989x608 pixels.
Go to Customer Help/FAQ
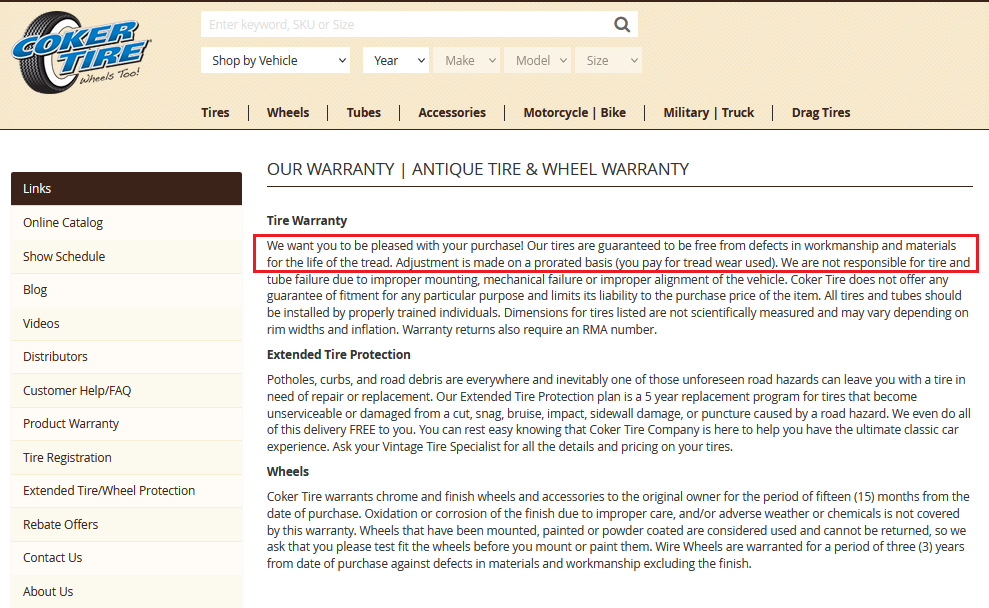tap(77, 391)
